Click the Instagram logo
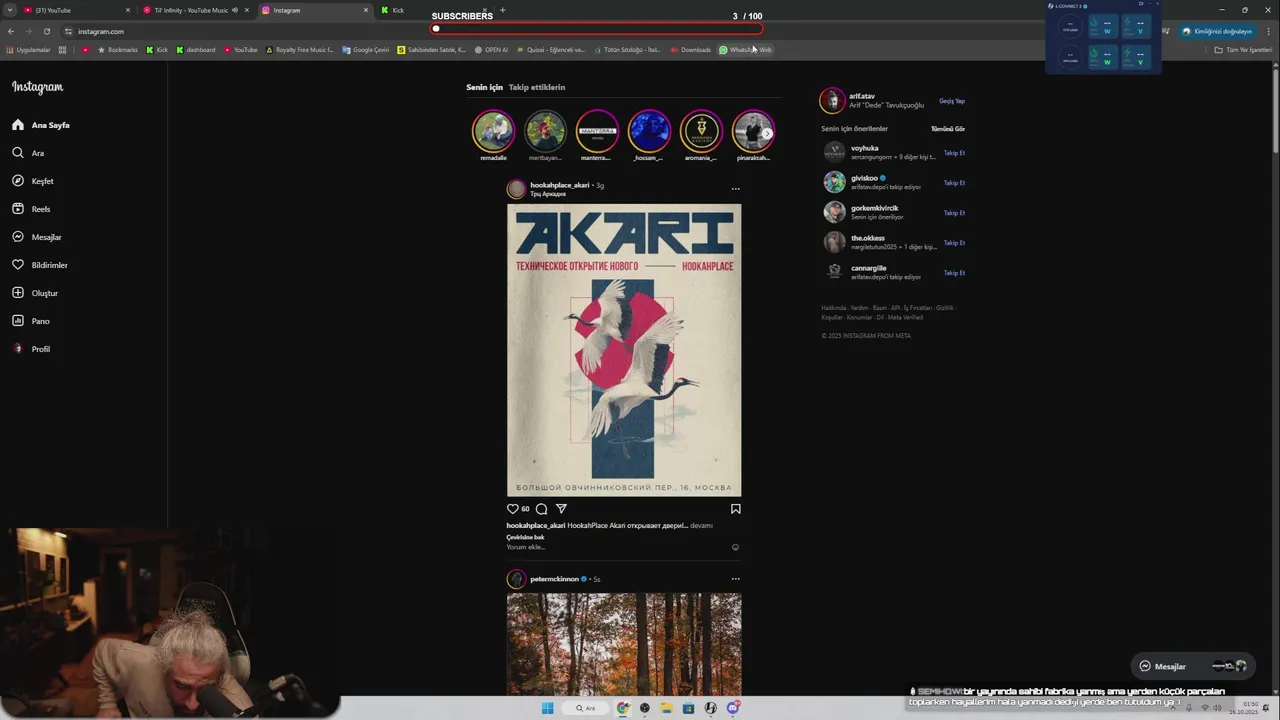The width and height of the screenshot is (1280, 720). tap(37, 87)
